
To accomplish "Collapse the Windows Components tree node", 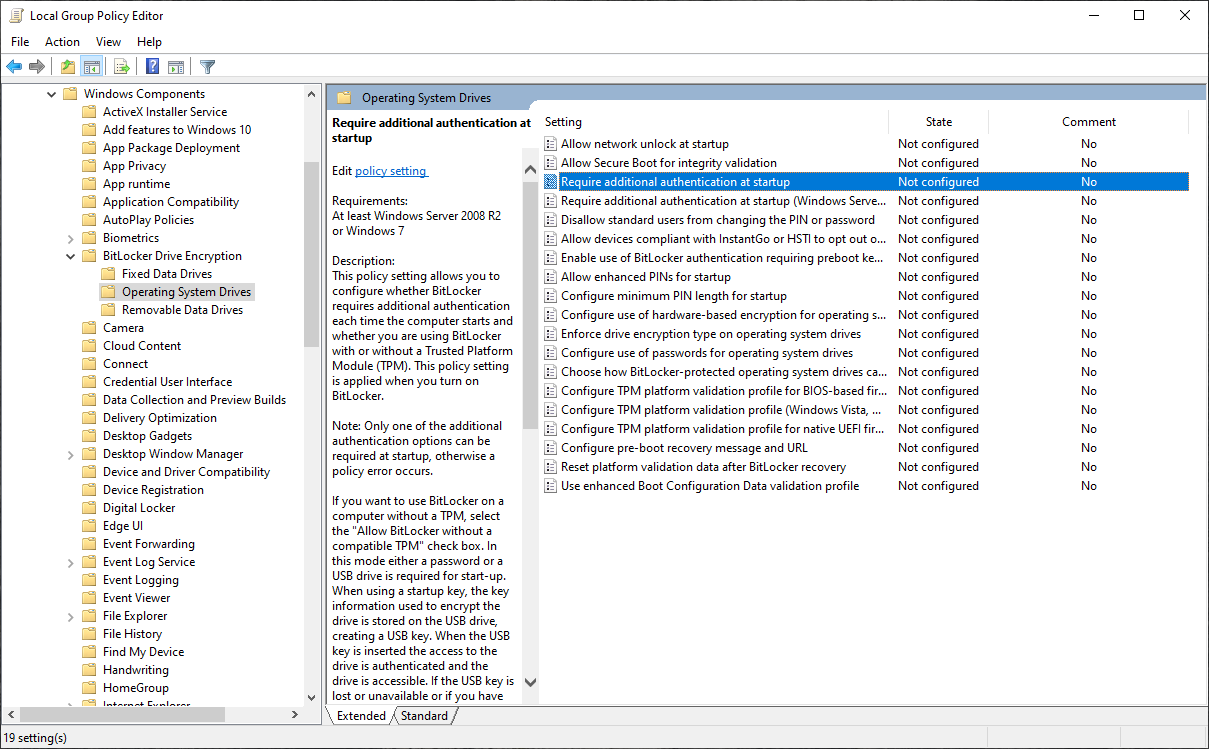I will 52,94.
